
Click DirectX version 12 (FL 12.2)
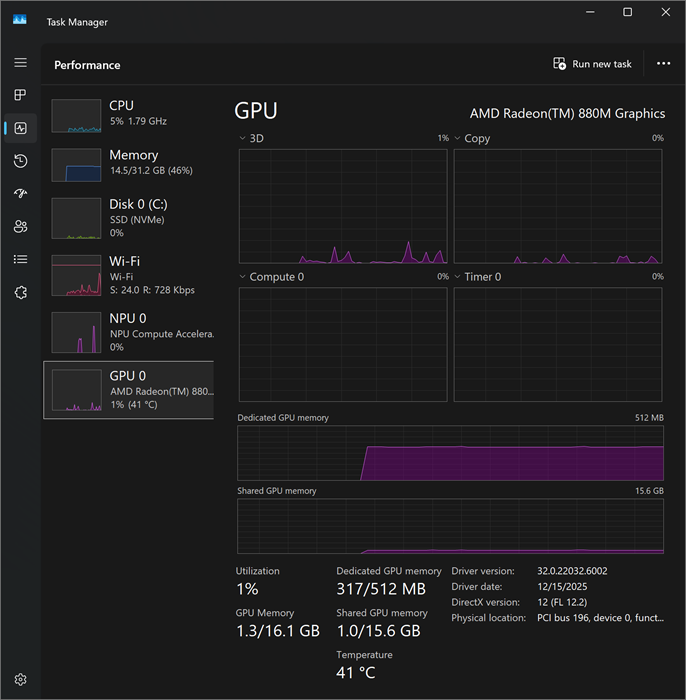pyautogui.click(x=562, y=602)
